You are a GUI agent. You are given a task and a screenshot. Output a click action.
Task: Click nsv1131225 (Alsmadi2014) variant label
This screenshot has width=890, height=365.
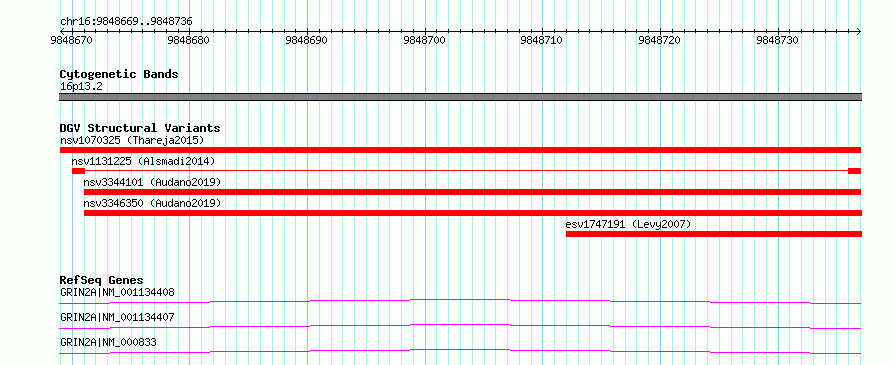(x=143, y=161)
